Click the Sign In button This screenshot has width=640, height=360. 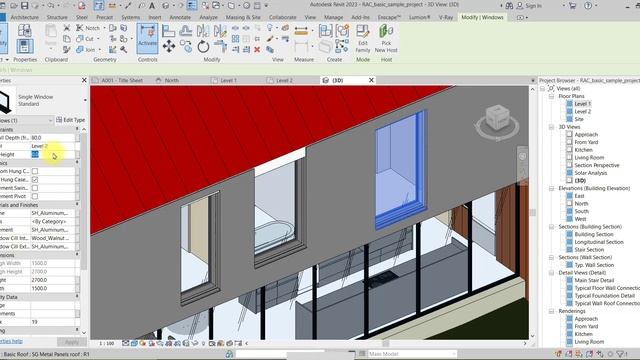(x=529, y=6)
